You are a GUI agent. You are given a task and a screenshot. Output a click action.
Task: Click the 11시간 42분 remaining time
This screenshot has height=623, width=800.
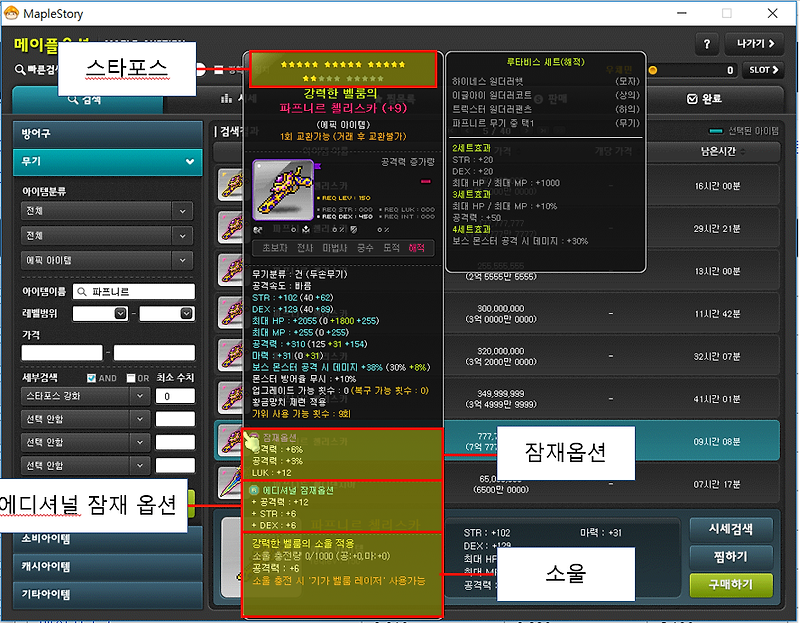click(x=717, y=314)
